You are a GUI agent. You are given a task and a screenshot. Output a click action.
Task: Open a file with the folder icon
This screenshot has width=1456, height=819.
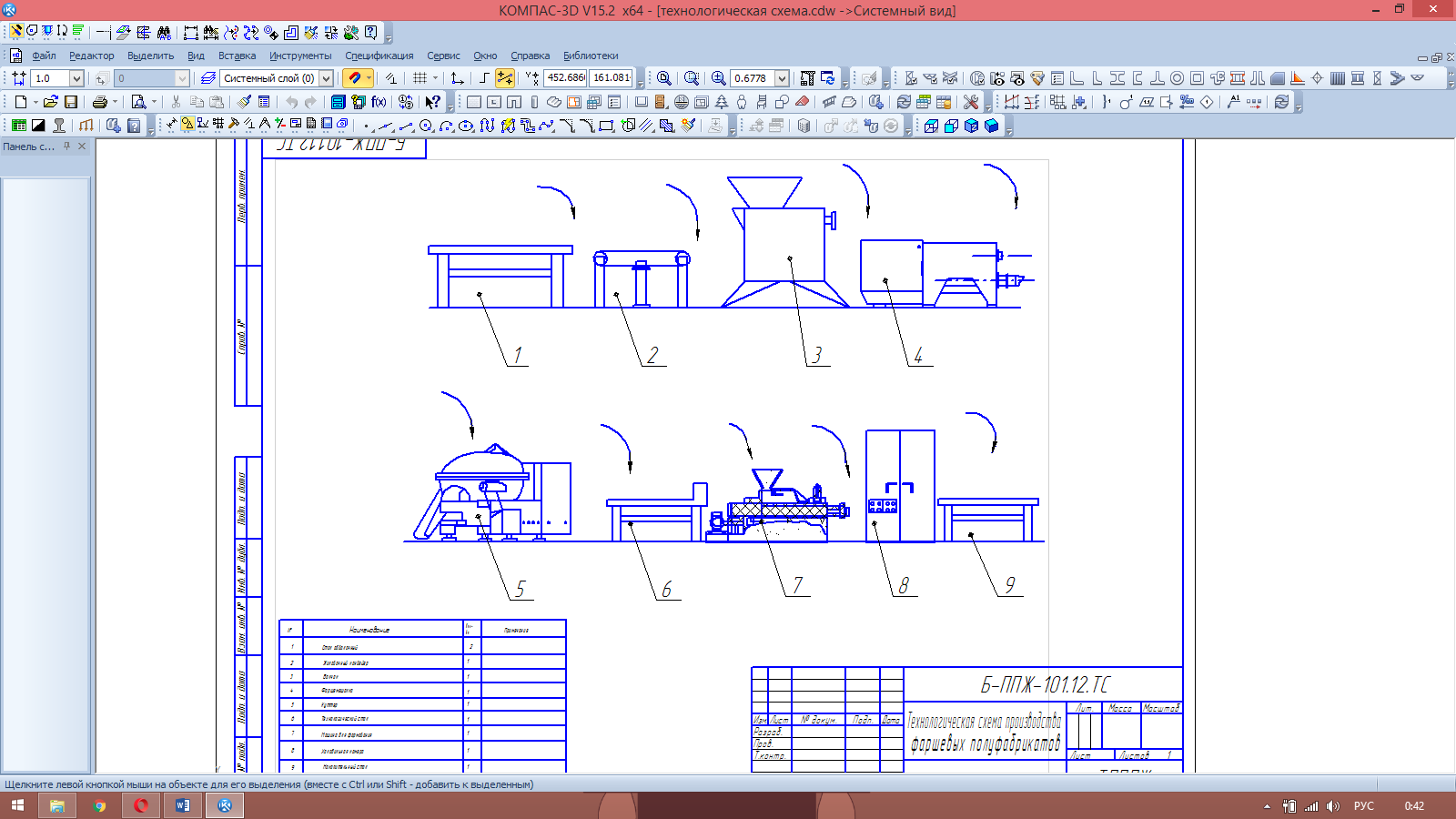coord(51,102)
